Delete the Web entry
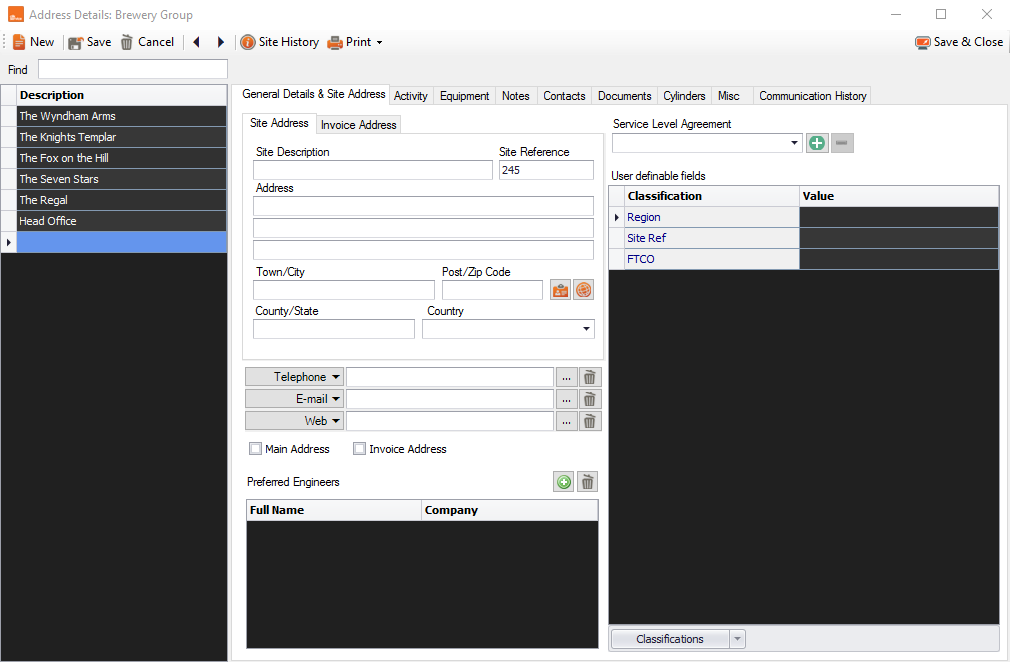 [x=589, y=421]
